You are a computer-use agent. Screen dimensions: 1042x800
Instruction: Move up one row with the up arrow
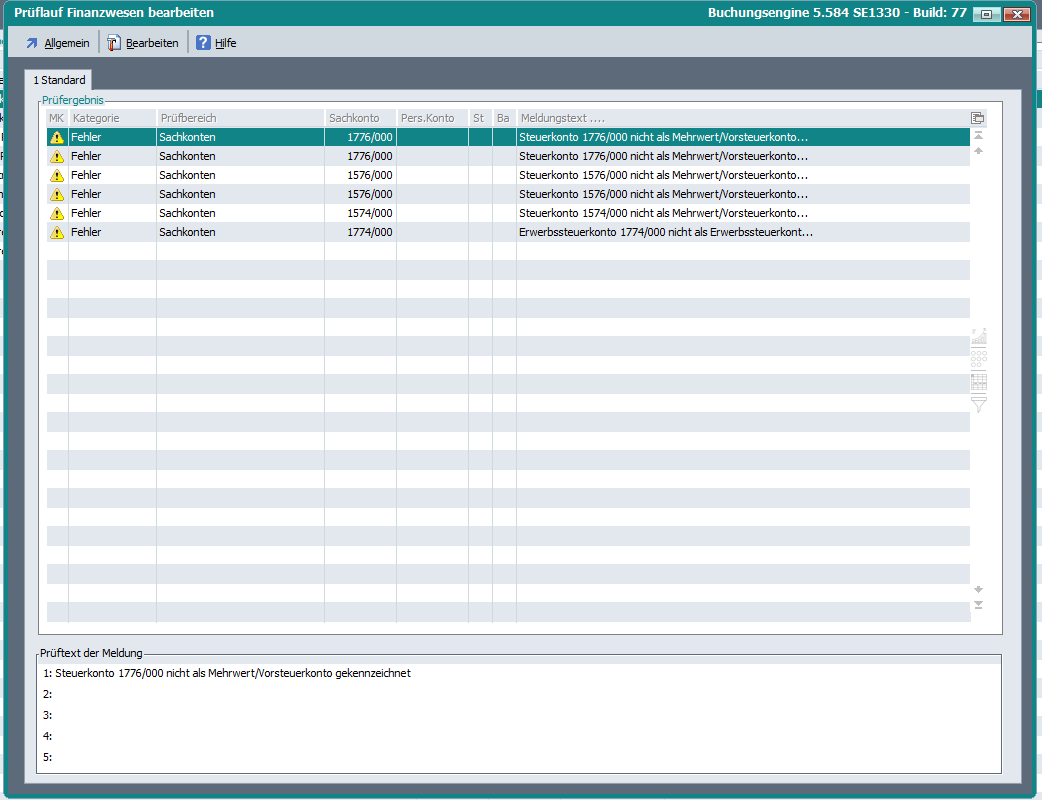point(978,151)
